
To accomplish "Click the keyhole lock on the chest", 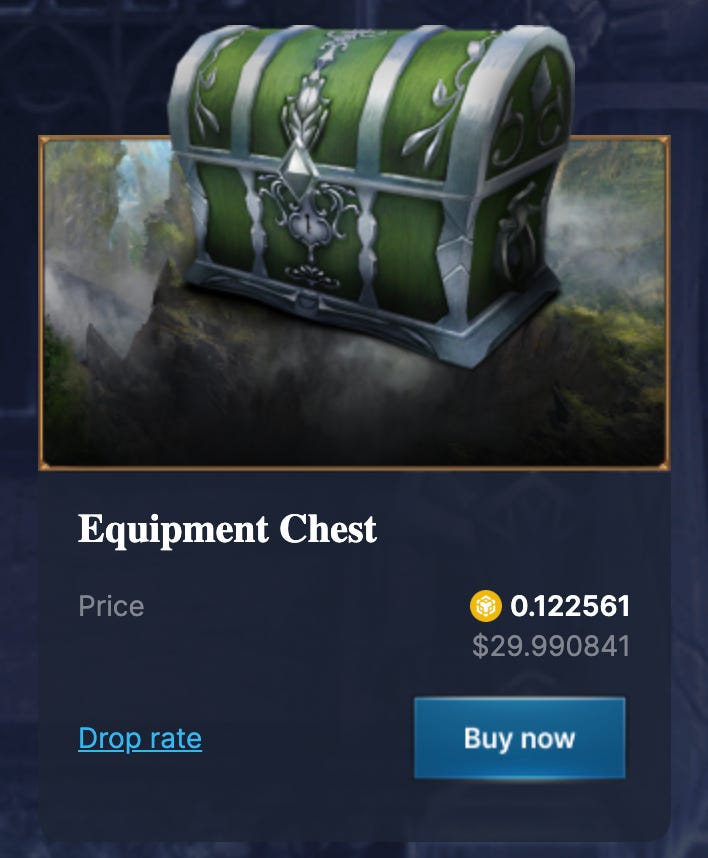I will click(x=311, y=225).
